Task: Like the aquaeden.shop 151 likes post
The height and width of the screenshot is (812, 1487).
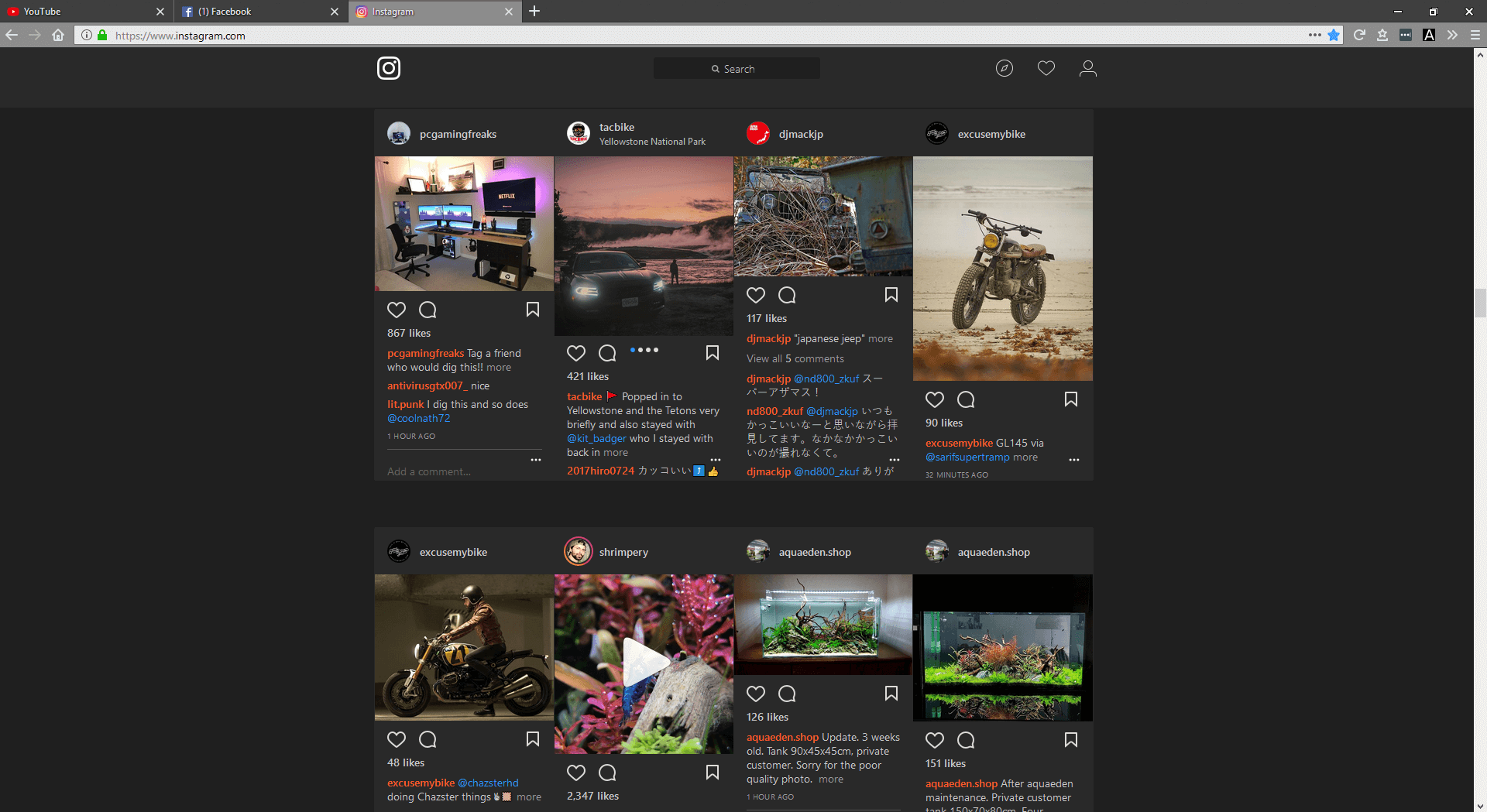Action: [x=935, y=740]
